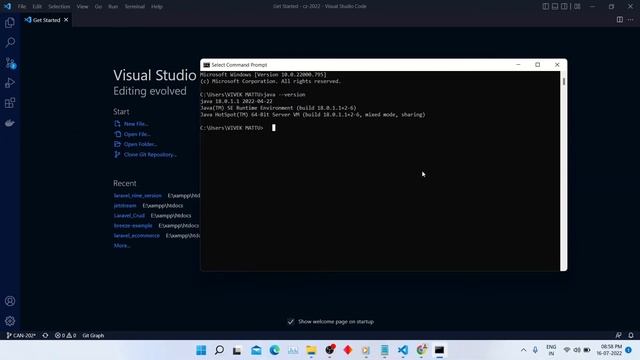Open Windows Search from the taskbar

(219, 350)
